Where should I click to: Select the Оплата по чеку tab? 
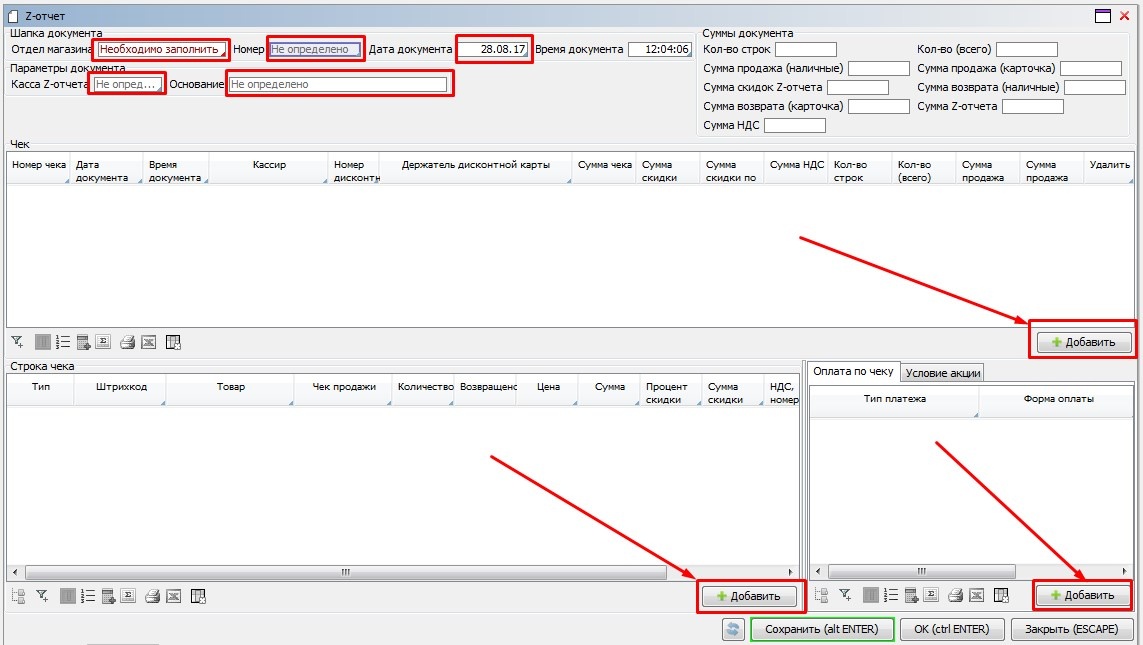pyautogui.click(x=853, y=371)
